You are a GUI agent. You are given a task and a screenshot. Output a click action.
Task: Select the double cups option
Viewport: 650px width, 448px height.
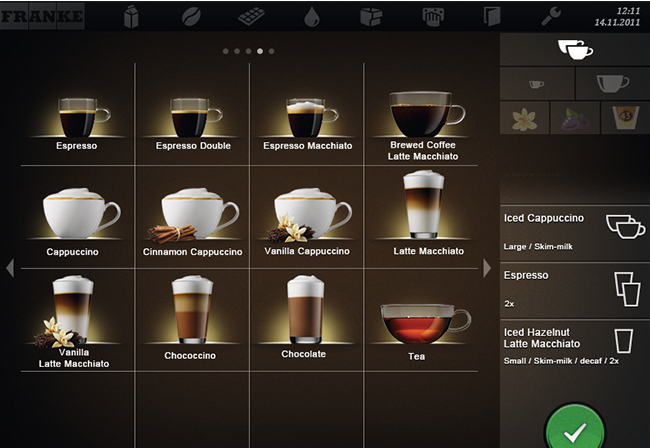(x=574, y=47)
